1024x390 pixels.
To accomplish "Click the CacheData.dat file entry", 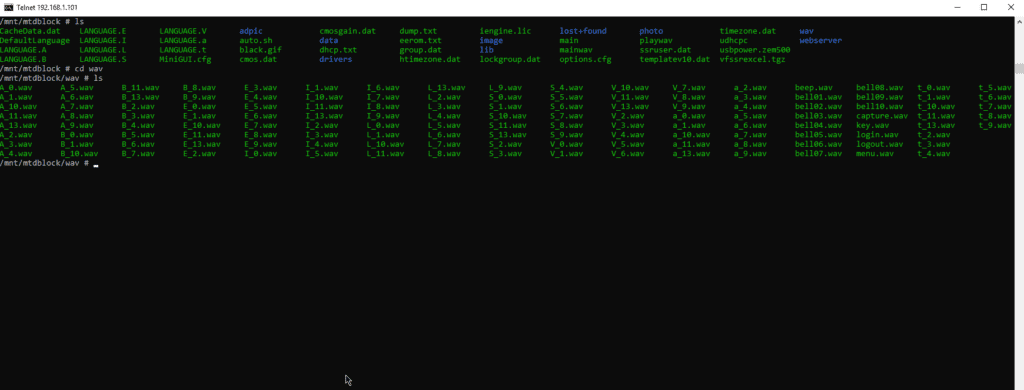I will click(30, 31).
